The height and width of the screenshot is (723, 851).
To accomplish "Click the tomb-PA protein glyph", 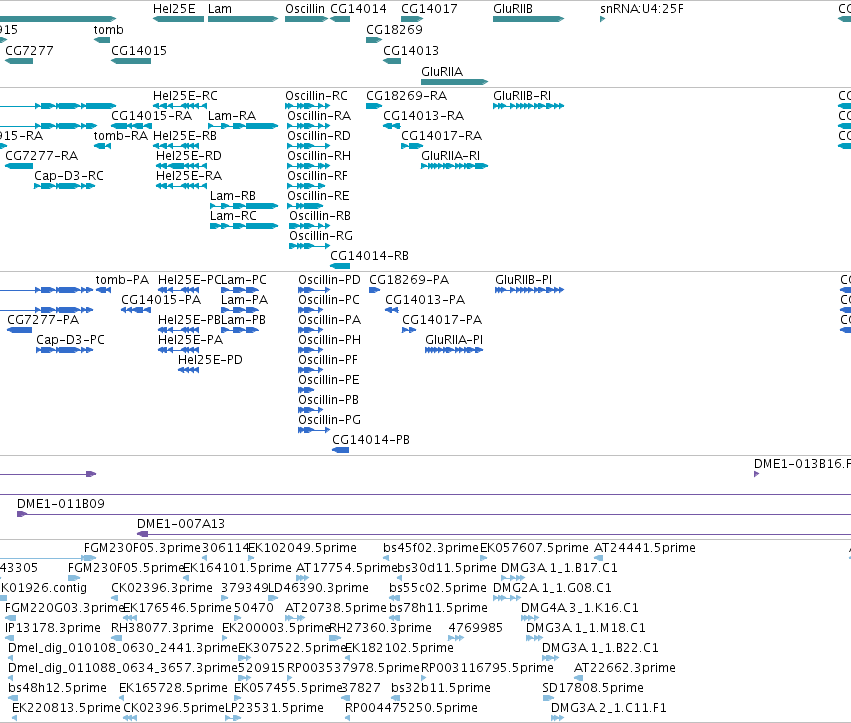I will coord(103,290).
